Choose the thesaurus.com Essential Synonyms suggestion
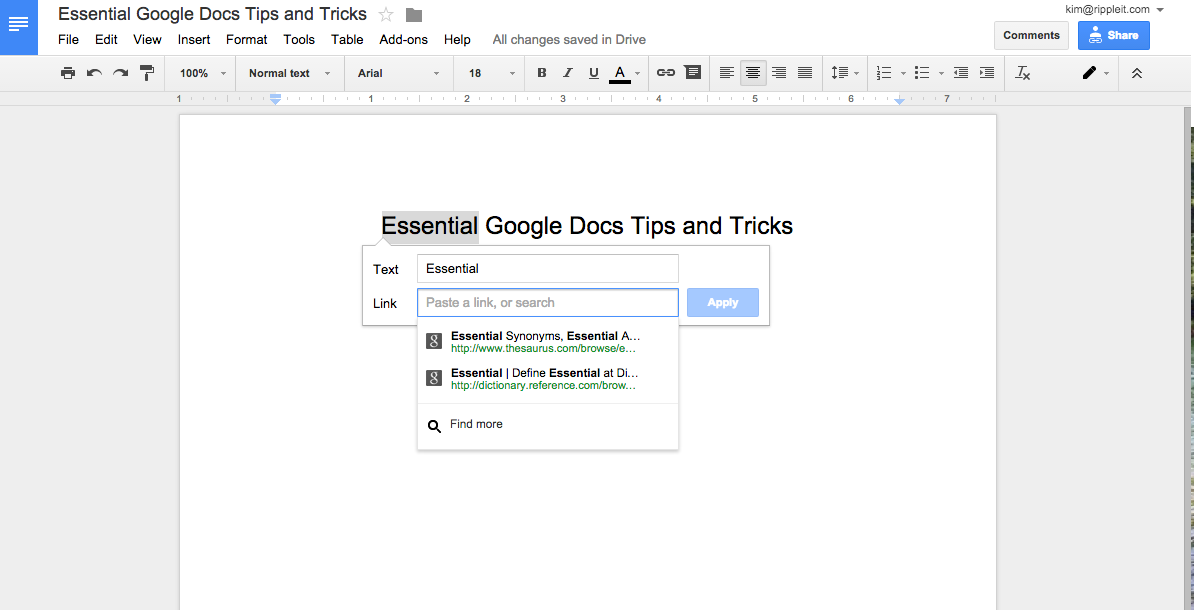1194x610 pixels. (548, 341)
